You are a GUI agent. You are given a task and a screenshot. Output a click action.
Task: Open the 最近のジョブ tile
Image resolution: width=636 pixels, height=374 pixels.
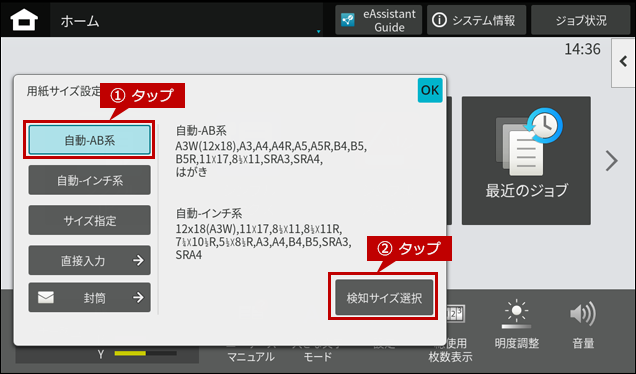point(526,161)
